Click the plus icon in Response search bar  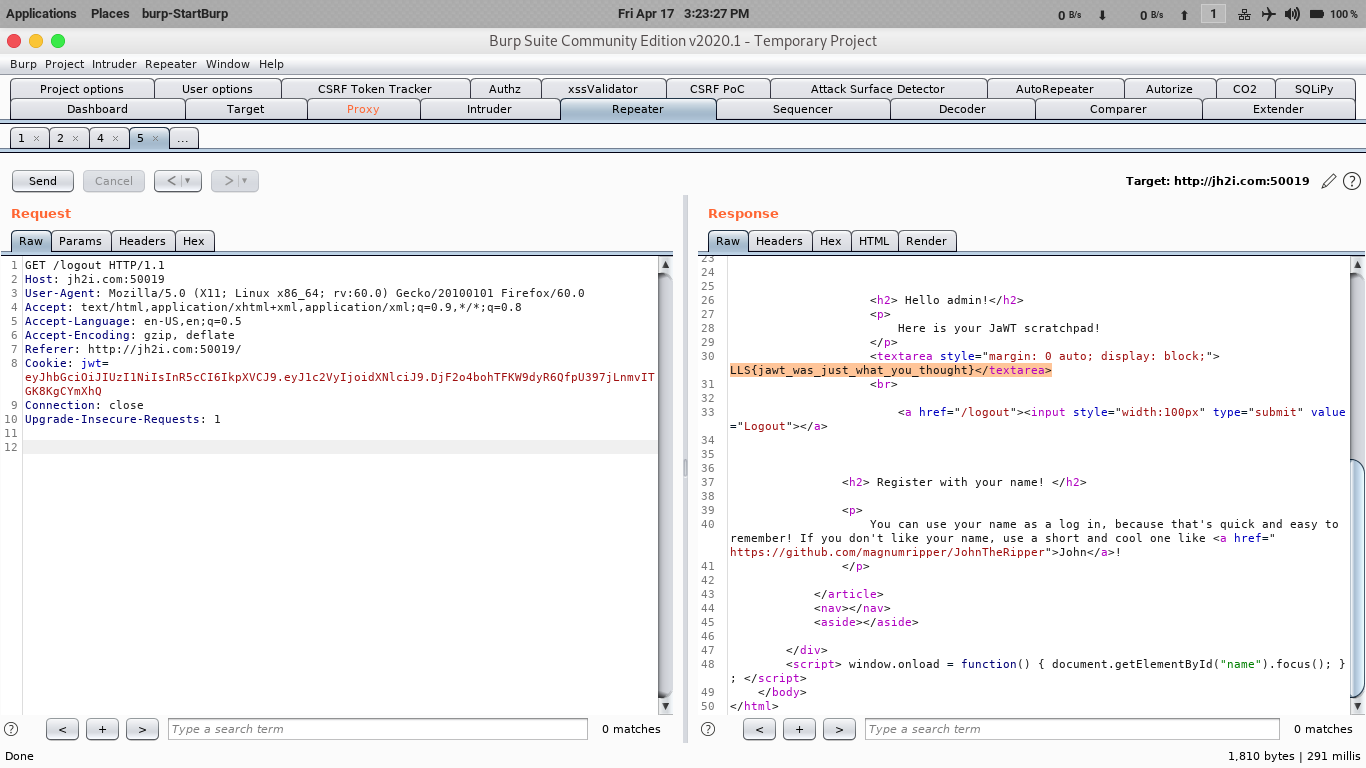(x=799, y=729)
